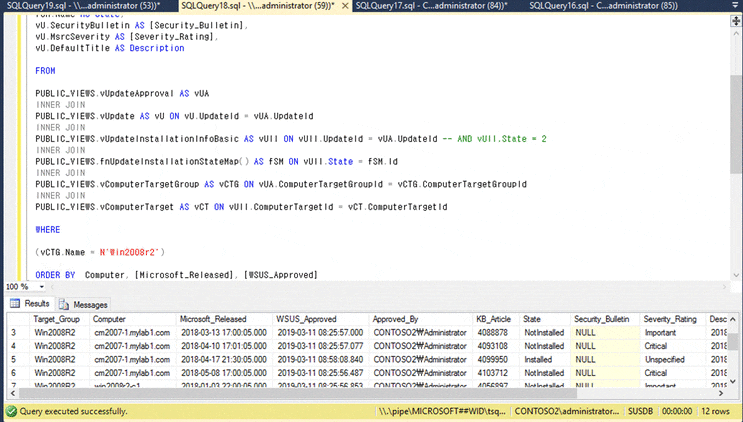
Task: Switch to the SQLQuery16.sql tab
Action: click(603, 6)
